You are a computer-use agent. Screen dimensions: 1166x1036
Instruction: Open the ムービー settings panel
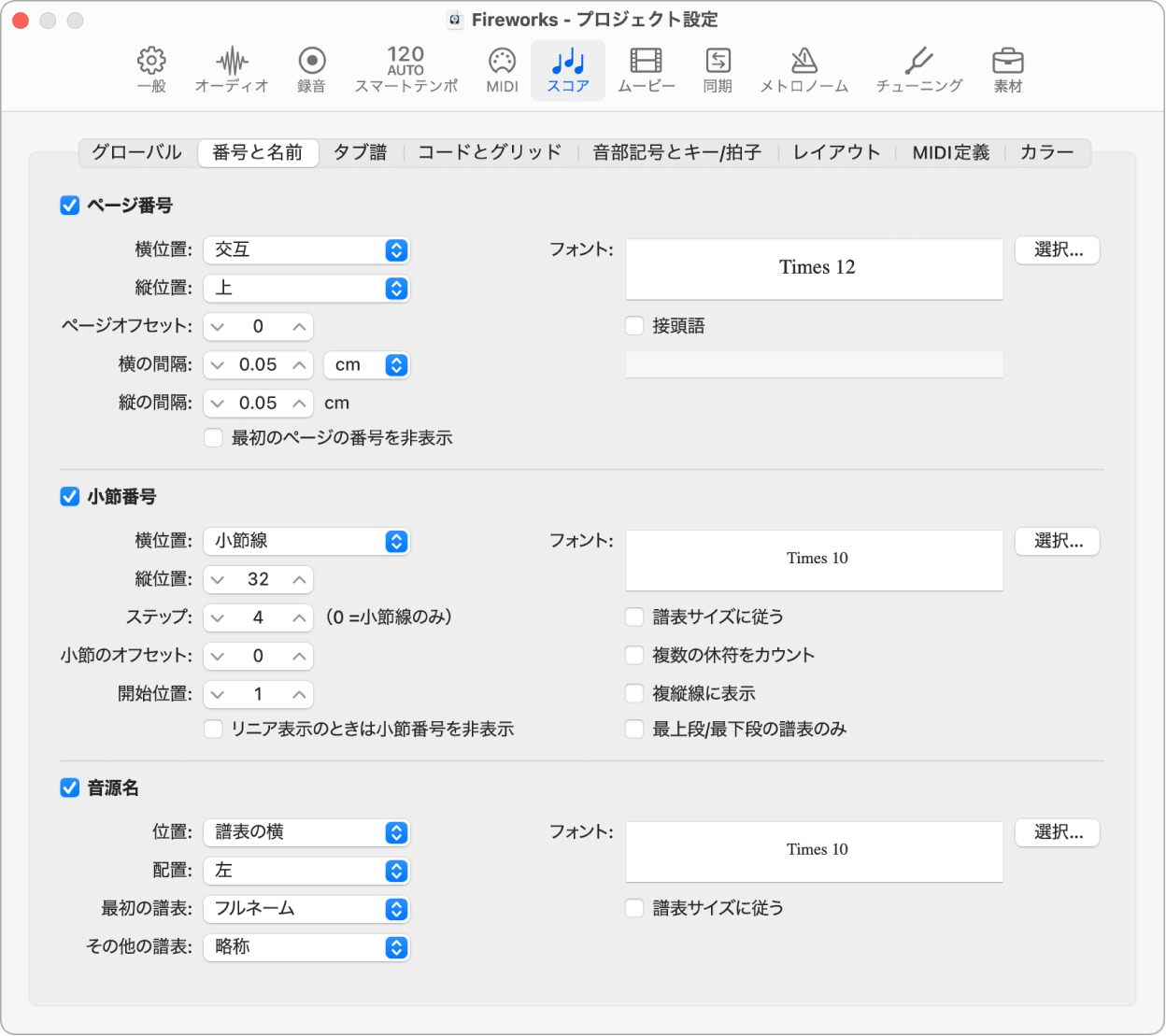click(x=646, y=68)
